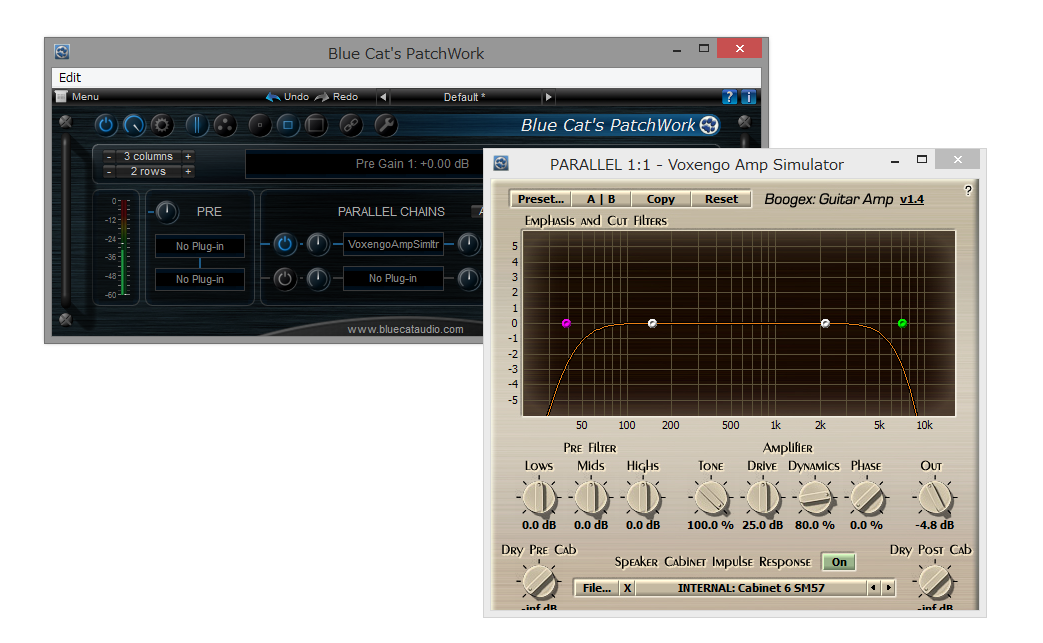Open the VoxengoAmpSimltr plug-in slot

[x=393, y=244]
